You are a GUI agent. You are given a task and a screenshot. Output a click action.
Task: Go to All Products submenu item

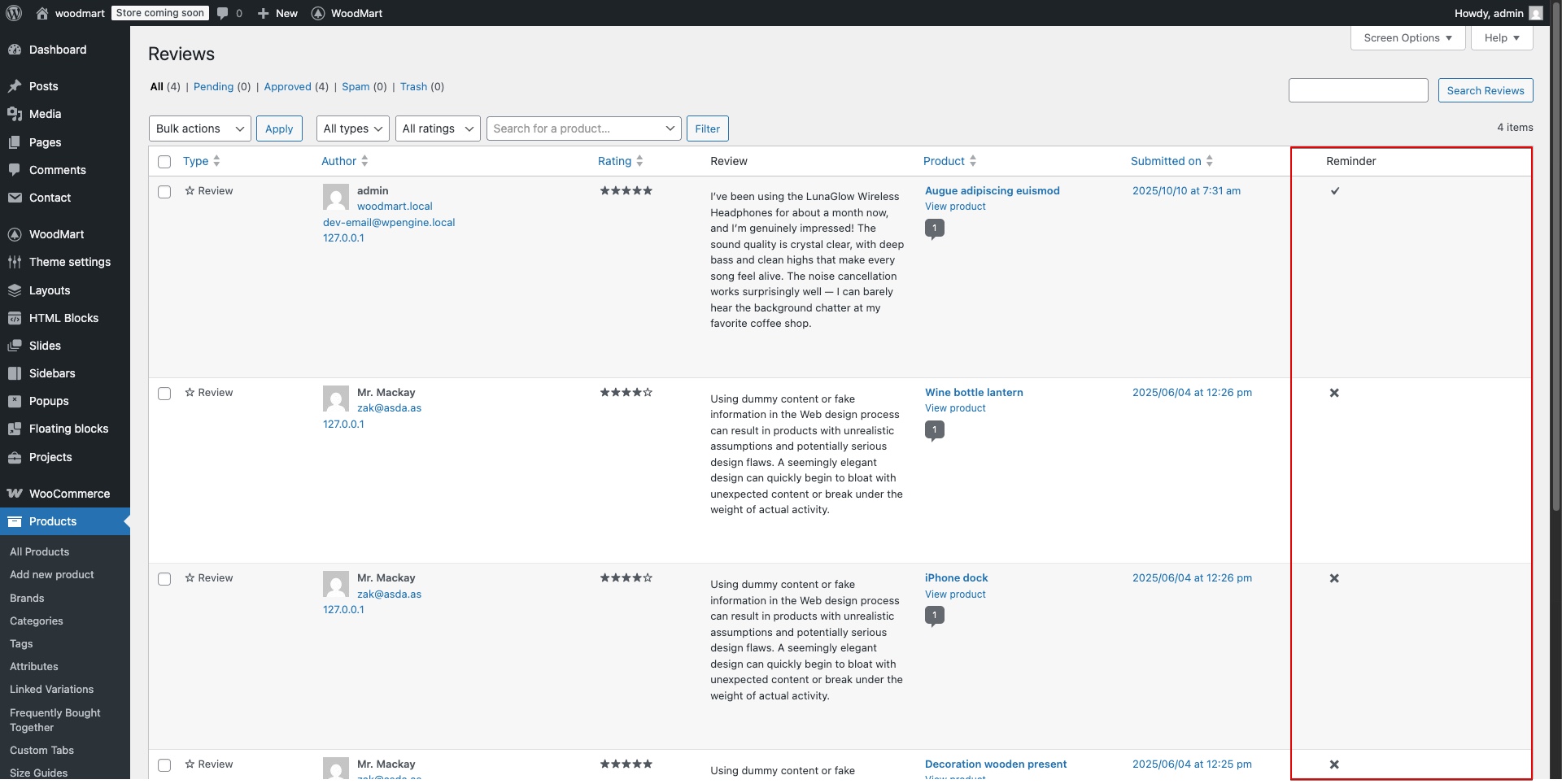[x=40, y=551]
